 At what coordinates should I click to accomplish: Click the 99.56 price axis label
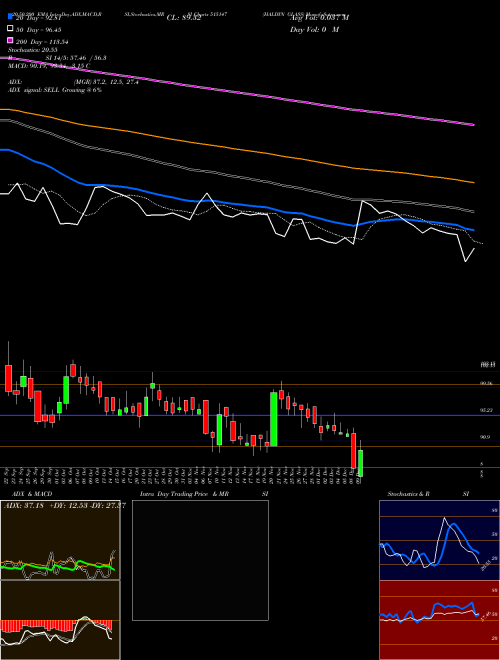pos(487,383)
